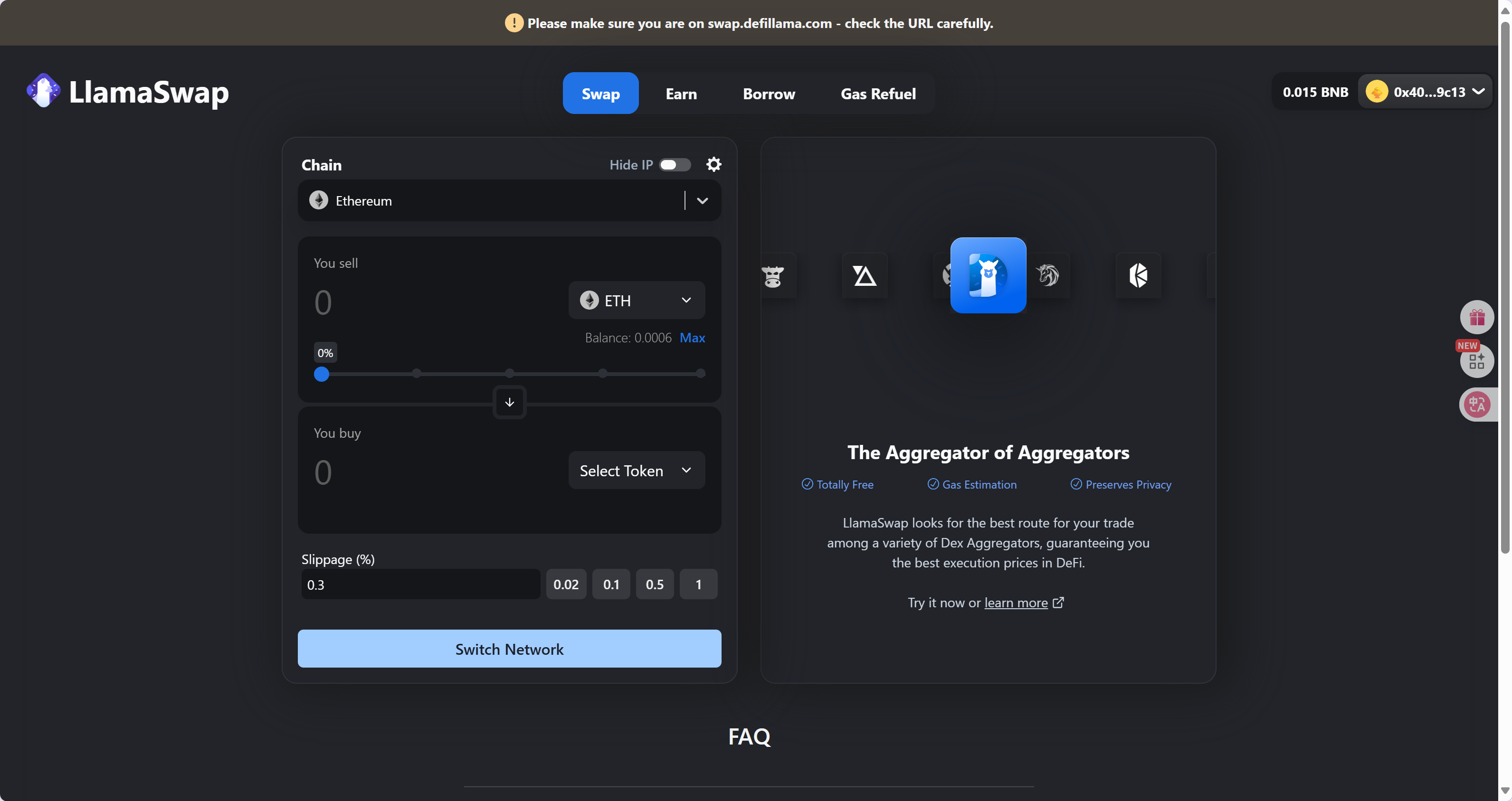The height and width of the screenshot is (801, 1512).
Task: Open the Select Token dropdown
Action: pyautogui.click(x=637, y=470)
